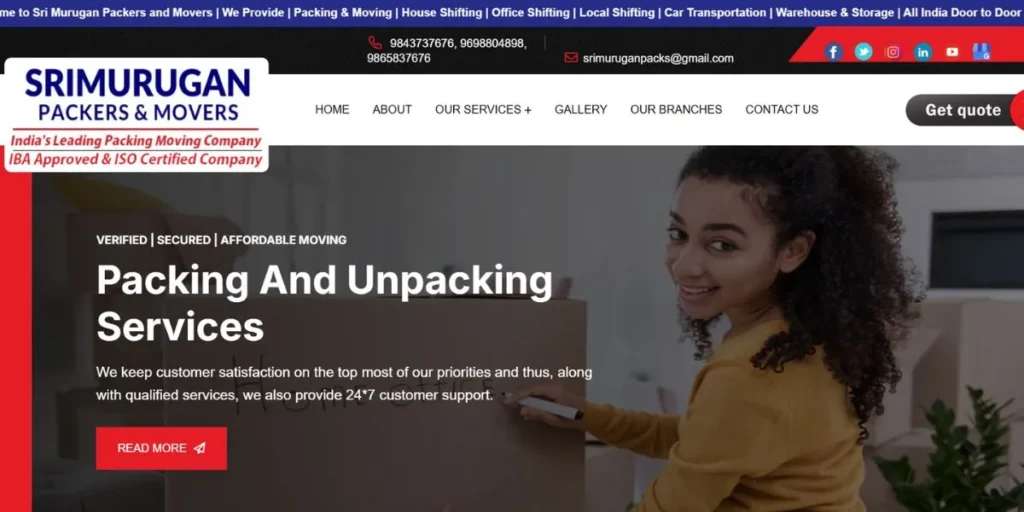This screenshot has height=512, width=1024.
Task: Click the Read More button
Action: [x=161, y=449]
